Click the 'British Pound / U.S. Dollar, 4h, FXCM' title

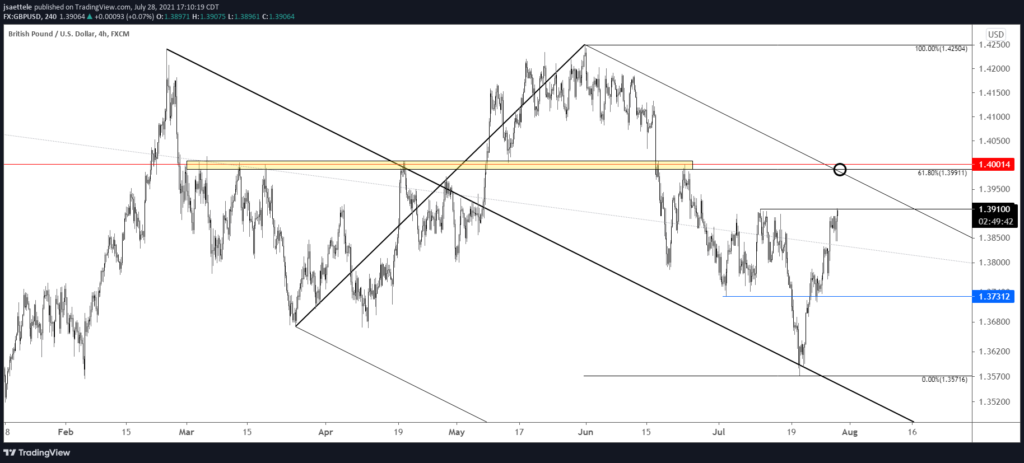[69, 33]
